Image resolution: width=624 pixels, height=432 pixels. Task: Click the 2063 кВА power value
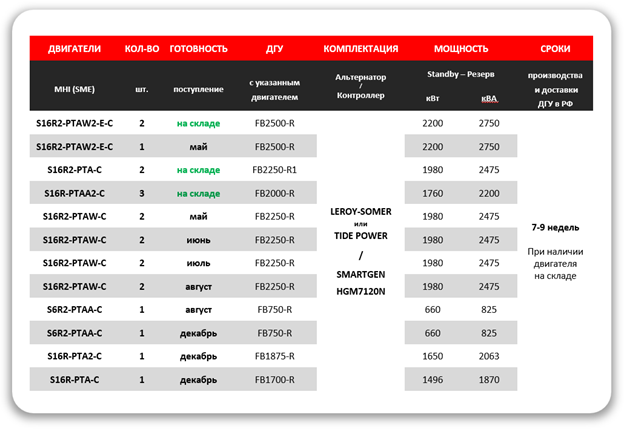pos(487,355)
